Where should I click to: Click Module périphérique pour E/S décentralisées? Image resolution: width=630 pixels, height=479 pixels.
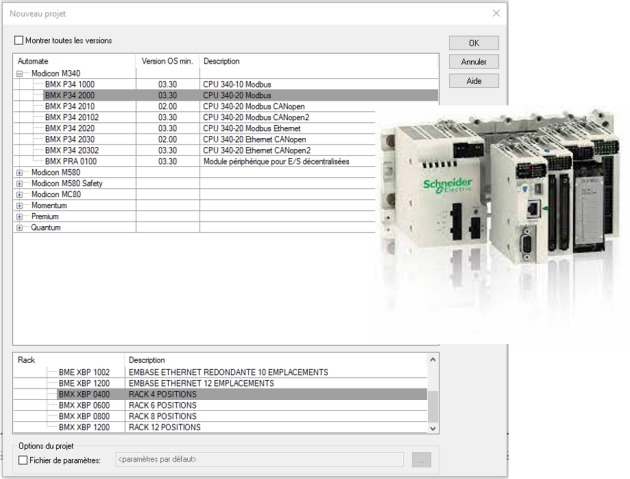[276, 162]
